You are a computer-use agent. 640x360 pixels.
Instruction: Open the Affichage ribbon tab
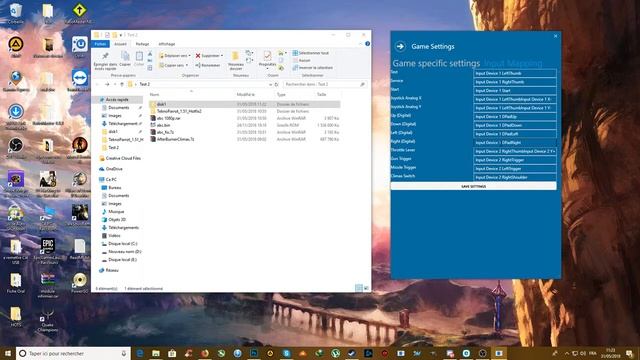click(x=167, y=44)
